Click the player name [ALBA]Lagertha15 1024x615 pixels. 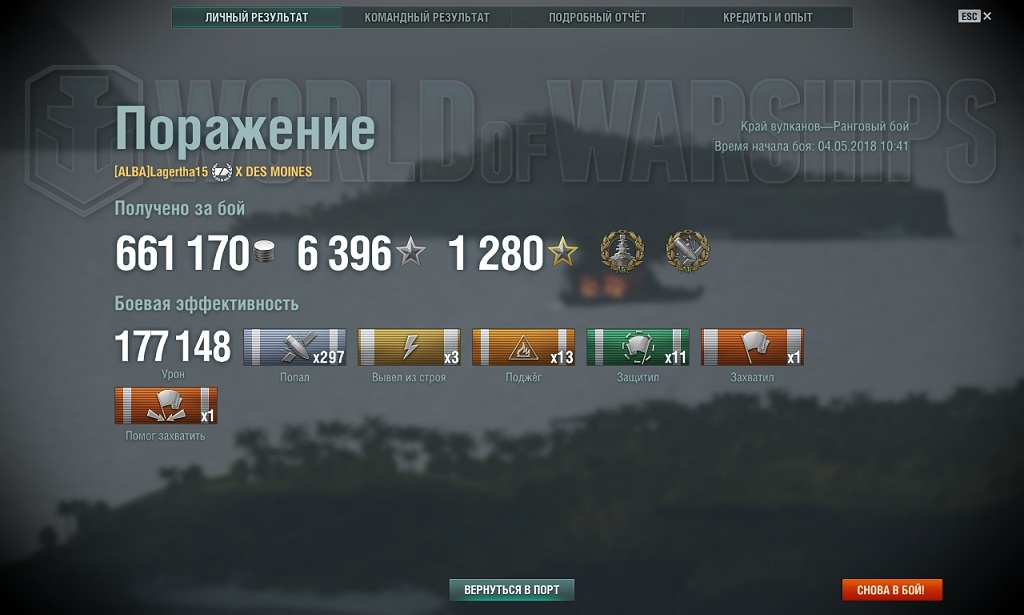pyautogui.click(x=161, y=172)
